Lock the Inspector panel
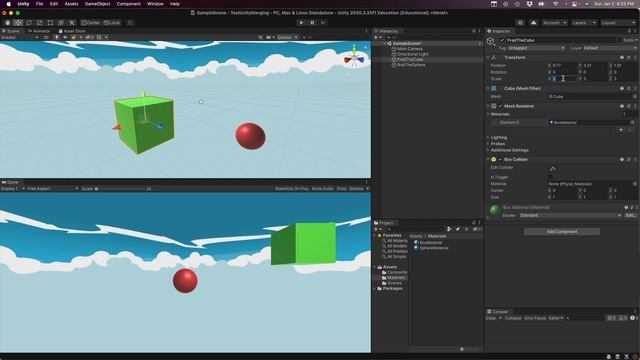This screenshot has width=640, height=360. click(x=629, y=31)
